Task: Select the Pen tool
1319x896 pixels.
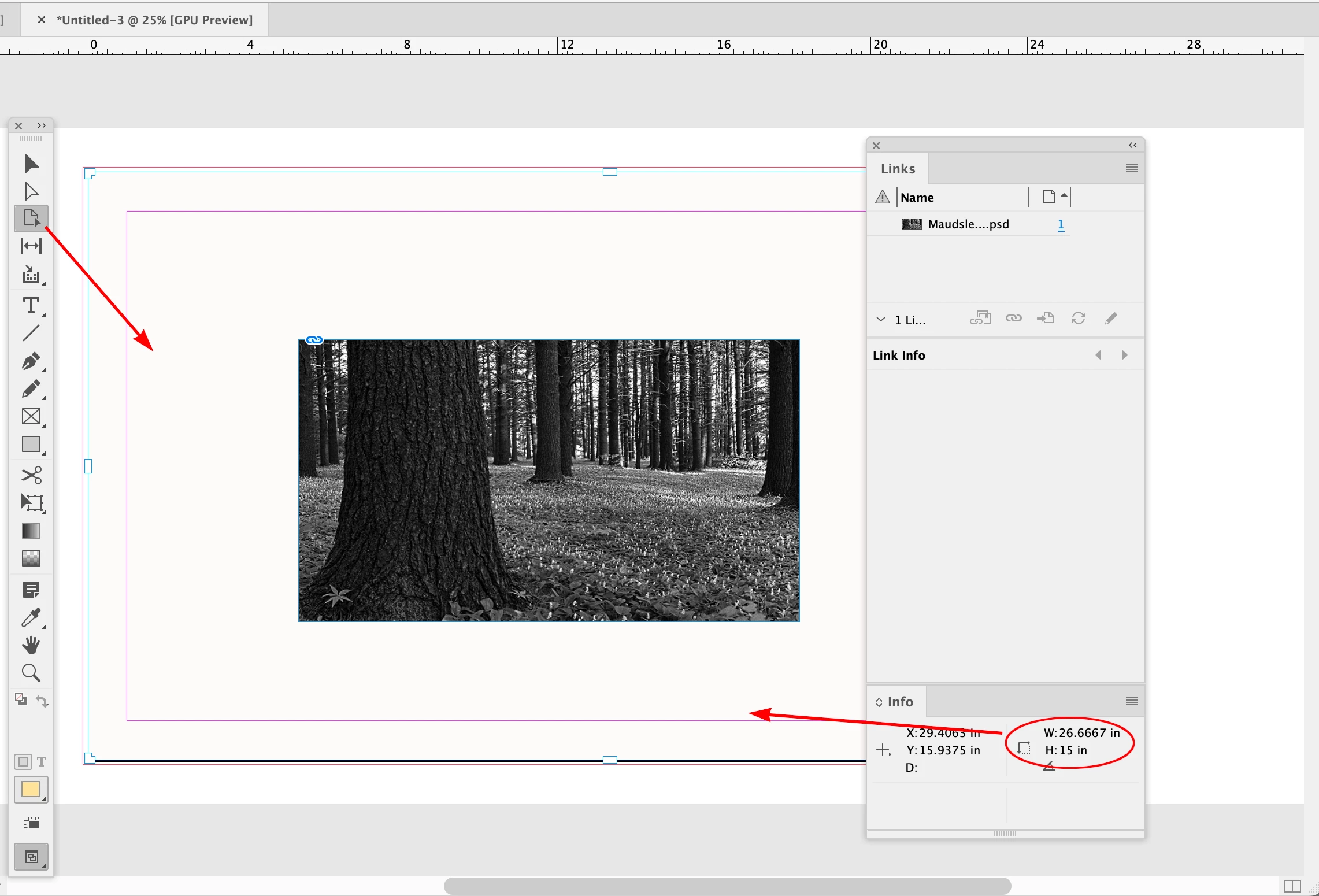Action: click(31, 361)
